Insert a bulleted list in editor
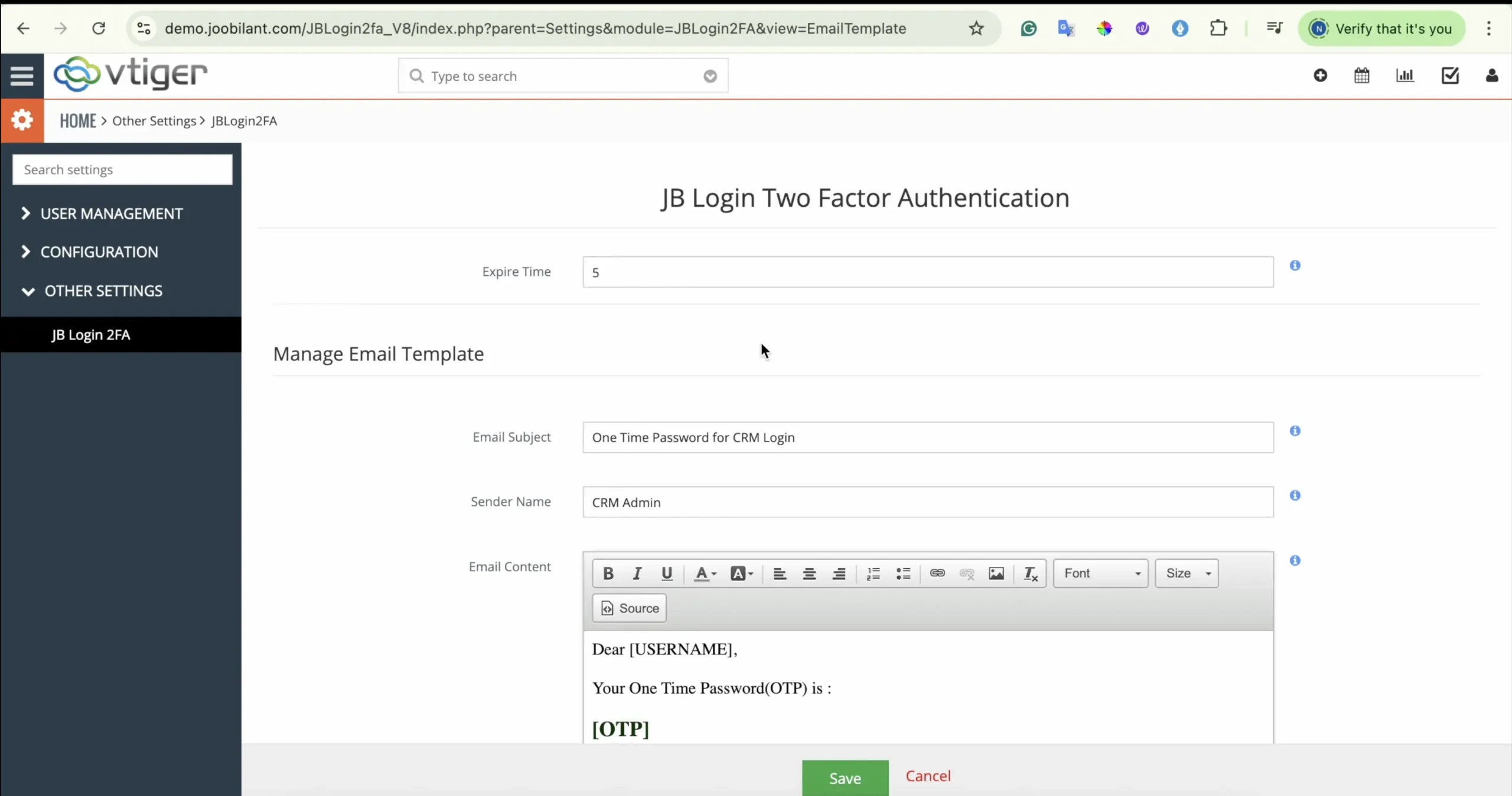This screenshot has height=796, width=1512. pos(903,573)
